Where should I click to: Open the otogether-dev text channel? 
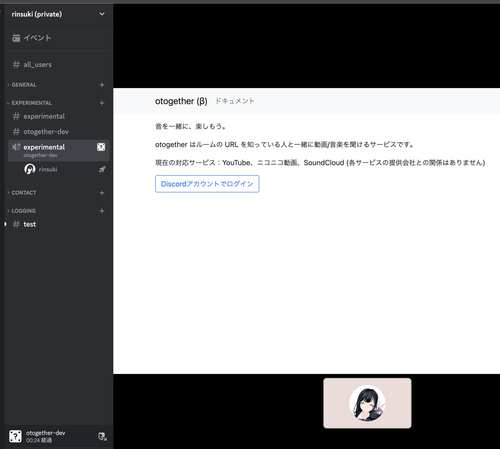(x=58, y=132)
